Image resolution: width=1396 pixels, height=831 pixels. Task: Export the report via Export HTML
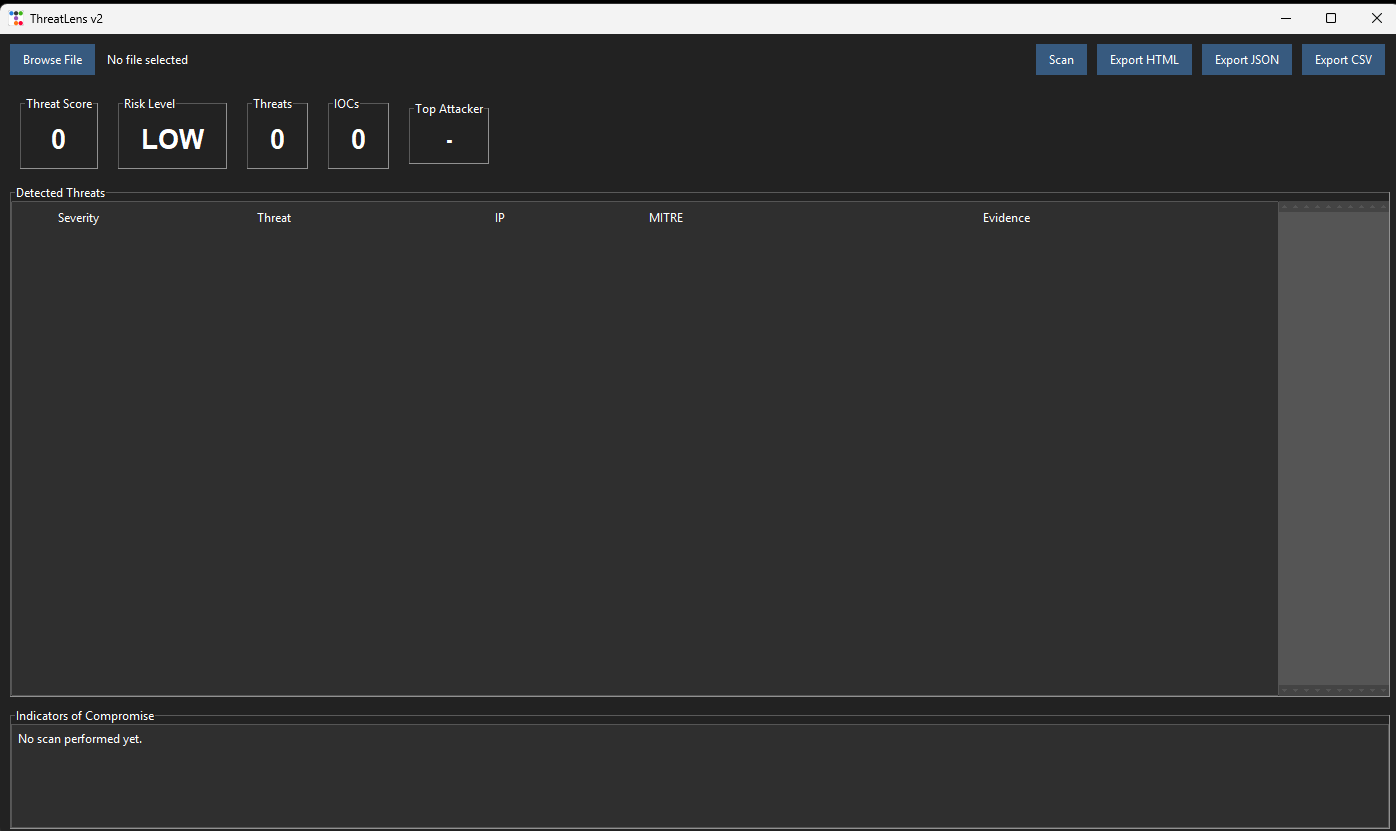pyautogui.click(x=1144, y=59)
